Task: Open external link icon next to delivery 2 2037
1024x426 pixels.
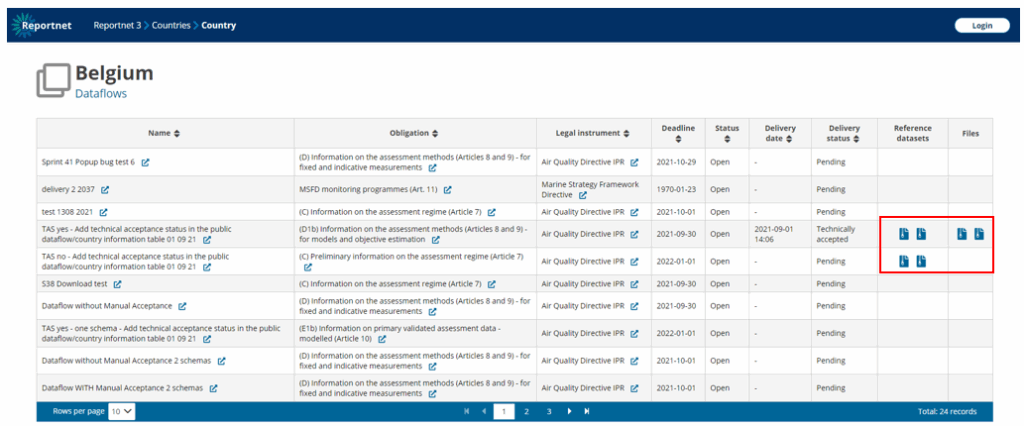Action: (105, 189)
